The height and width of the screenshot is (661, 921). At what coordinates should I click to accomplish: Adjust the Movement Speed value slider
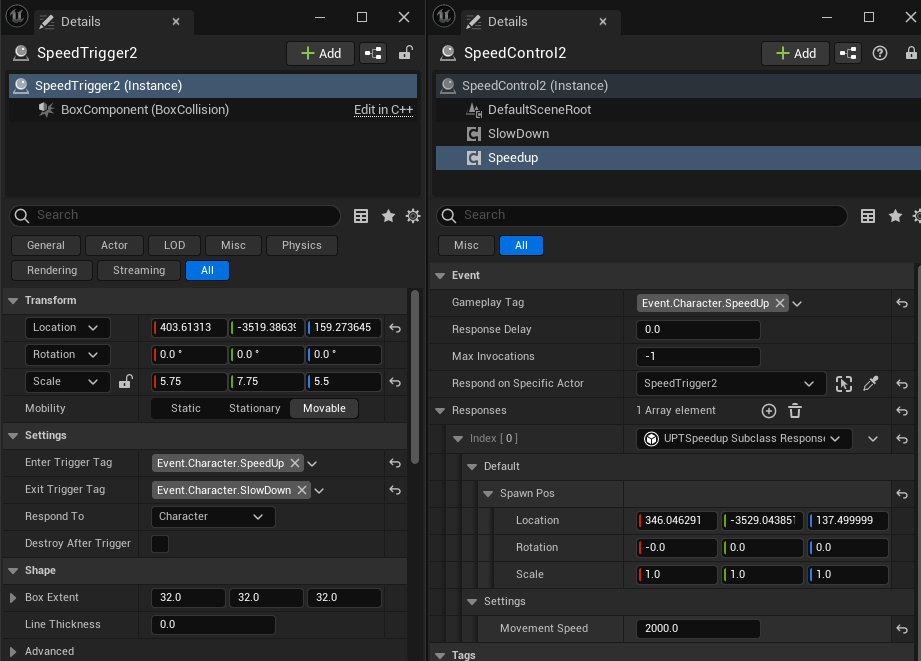click(697, 628)
